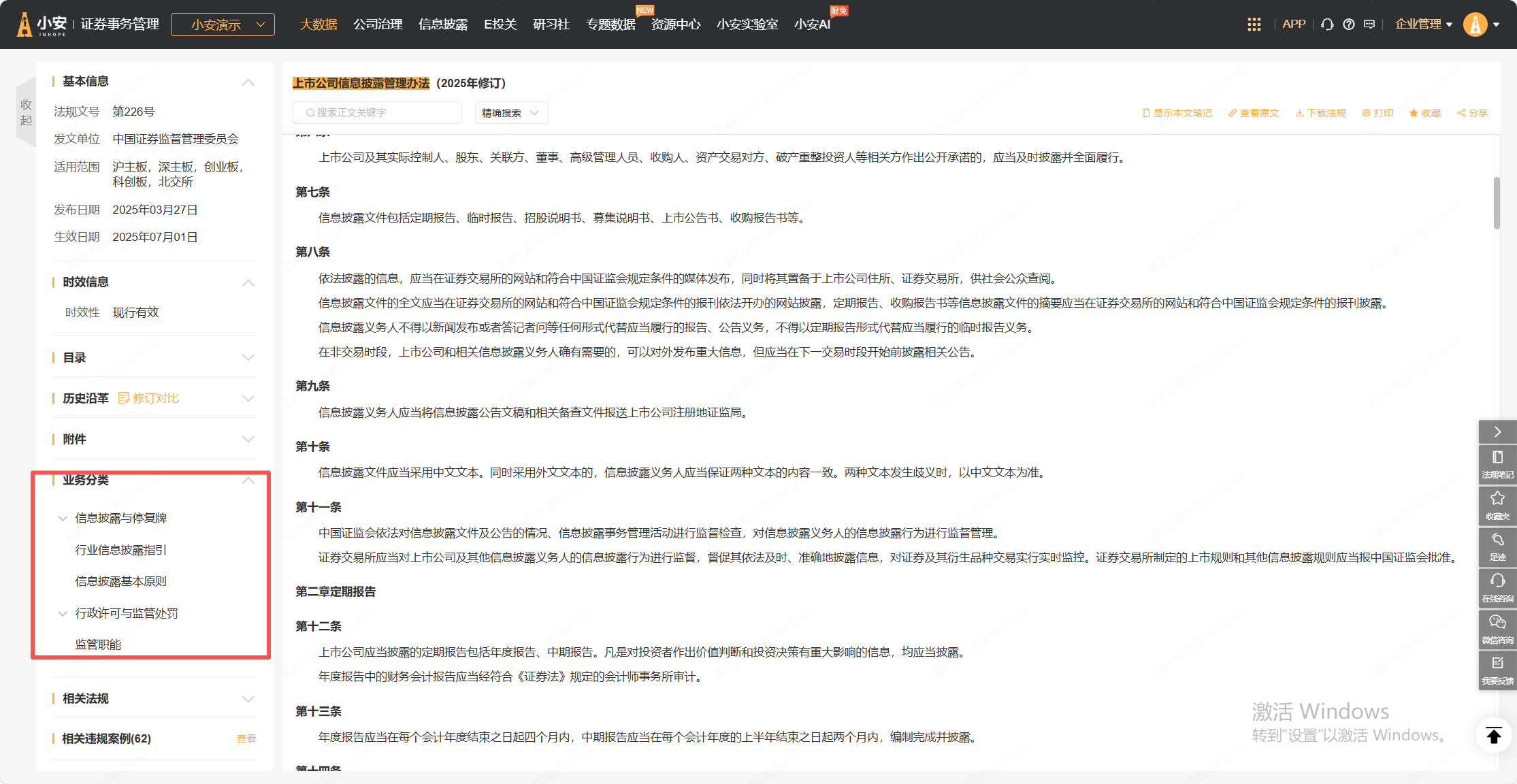Toggle 显示本文笔记 notes display
The height and width of the screenshot is (784, 1517).
coord(1177,113)
